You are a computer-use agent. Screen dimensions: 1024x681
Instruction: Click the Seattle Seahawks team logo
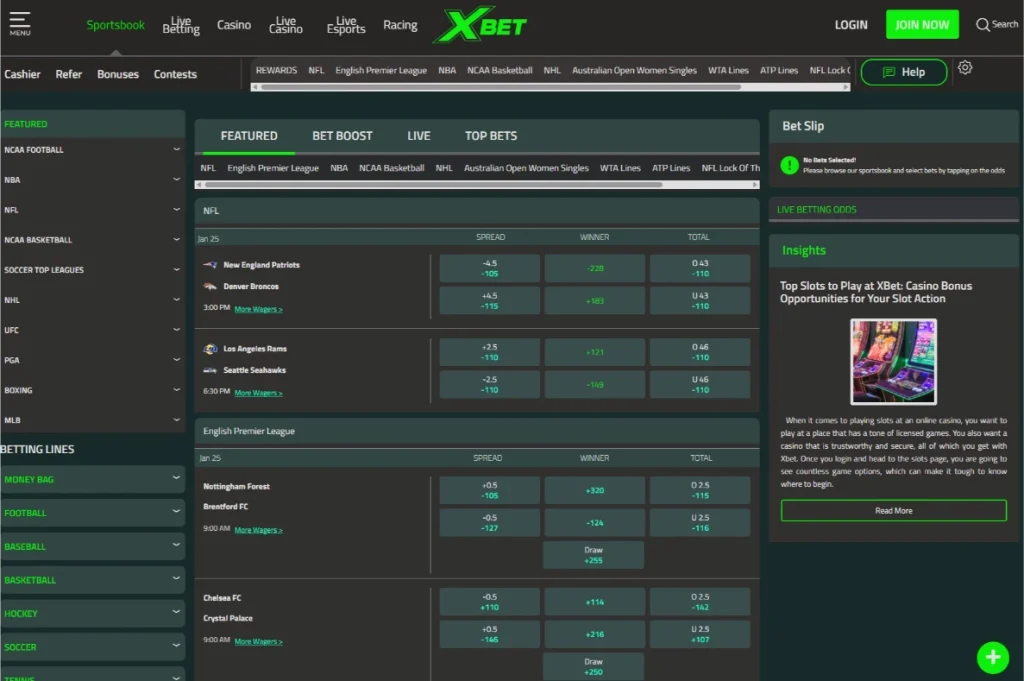tap(210, 370)
